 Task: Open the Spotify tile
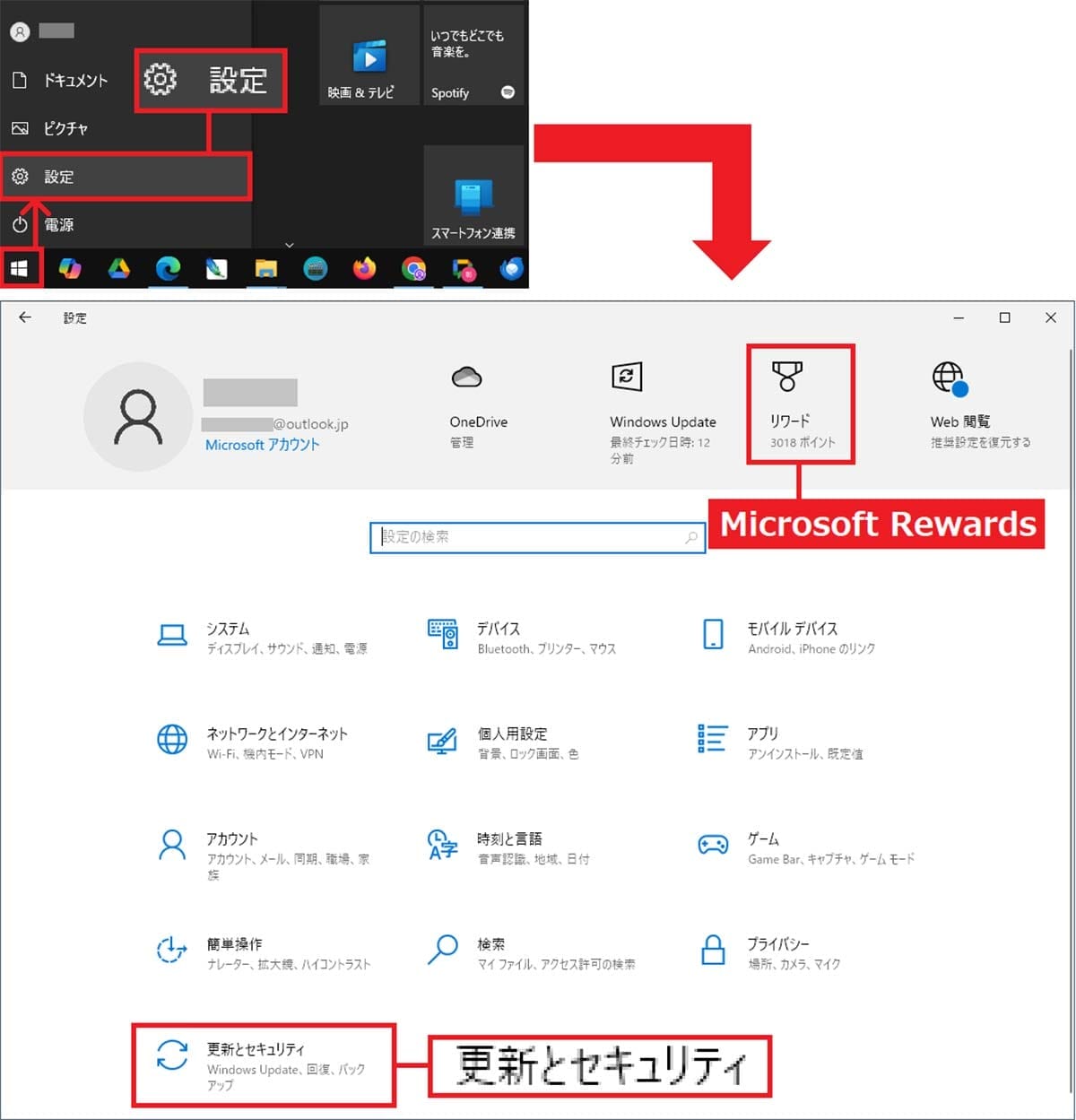(473, 54)
